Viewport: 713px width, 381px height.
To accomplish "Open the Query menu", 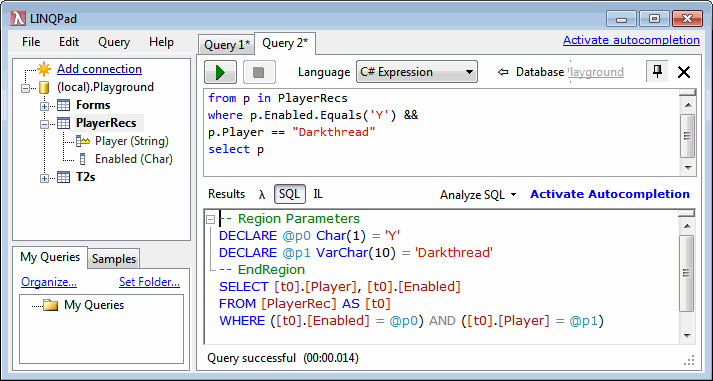I will 114,42.
